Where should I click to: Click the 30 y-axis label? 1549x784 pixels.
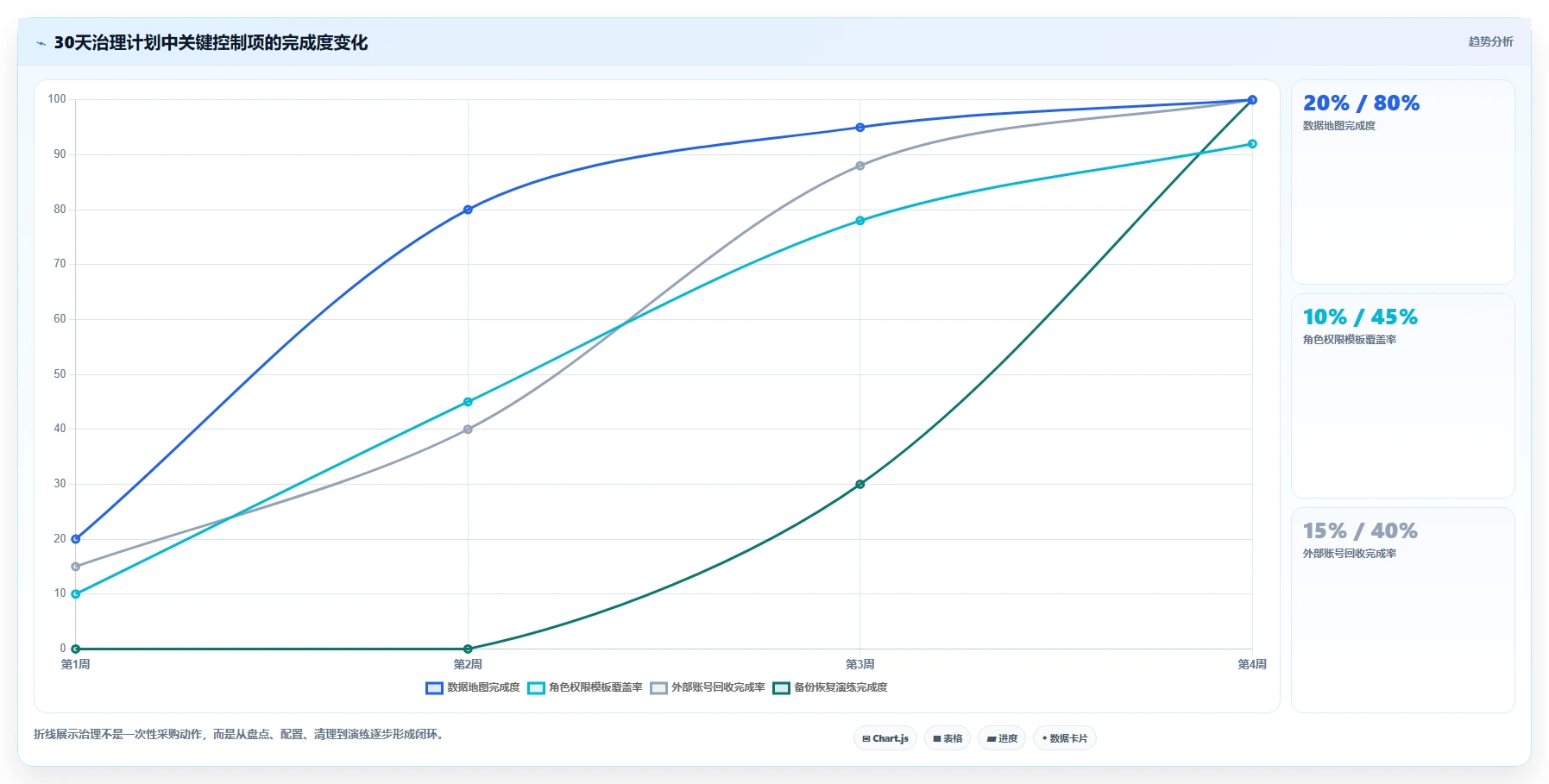point(60,484)
